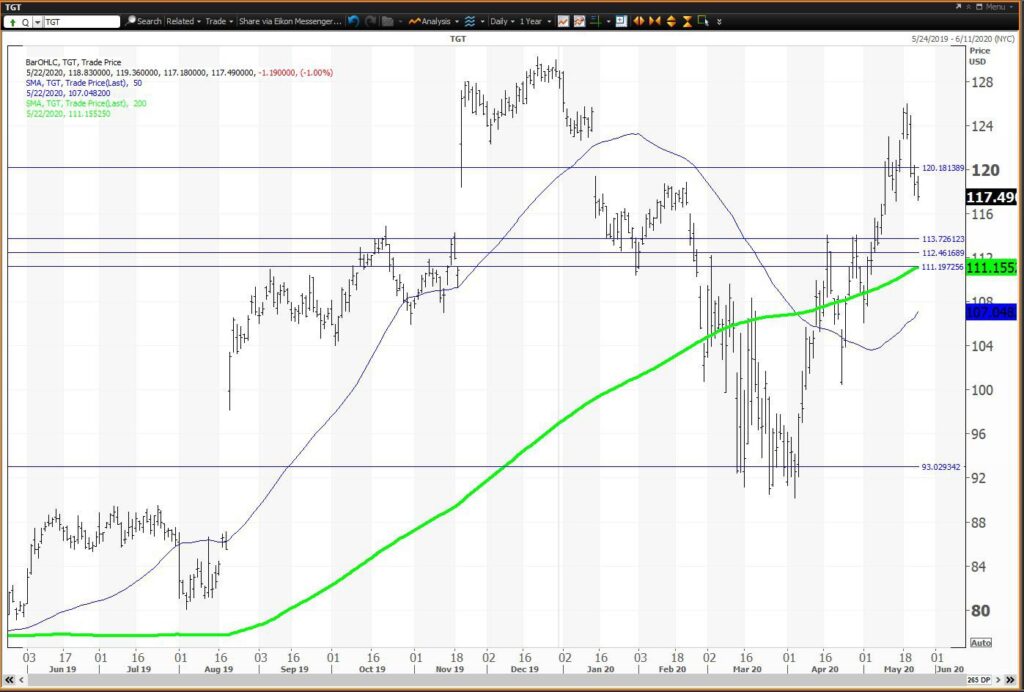Click the horizontal expand arrows icon

[x=639, y=22]
